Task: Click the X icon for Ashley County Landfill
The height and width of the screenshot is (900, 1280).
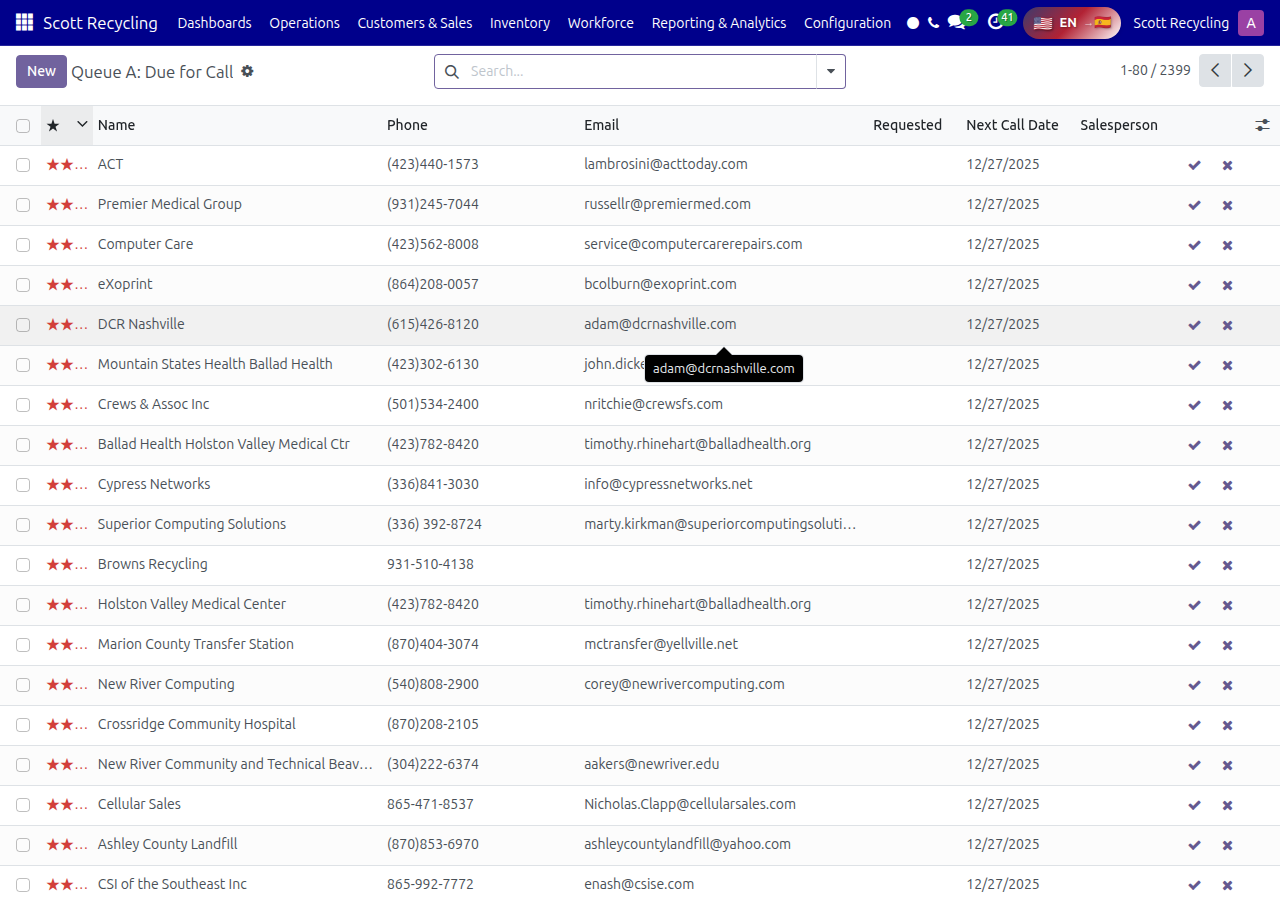Action: coord(1227,845)
